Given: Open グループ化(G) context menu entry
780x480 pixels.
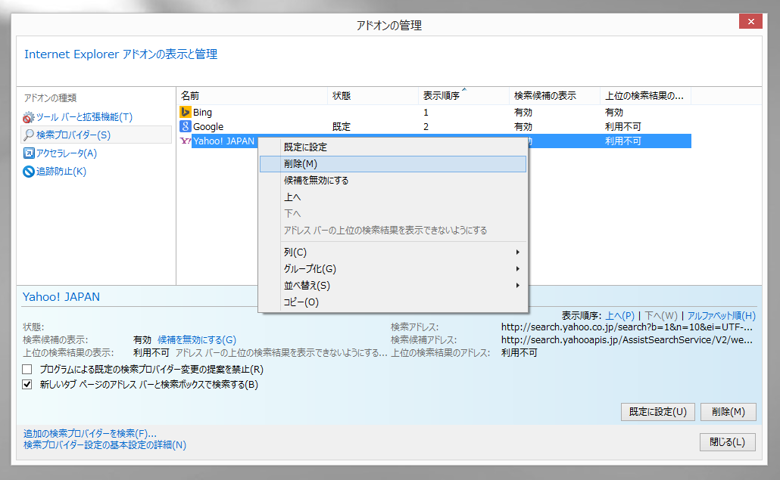Looking at the screenshot, I should 393,269.
